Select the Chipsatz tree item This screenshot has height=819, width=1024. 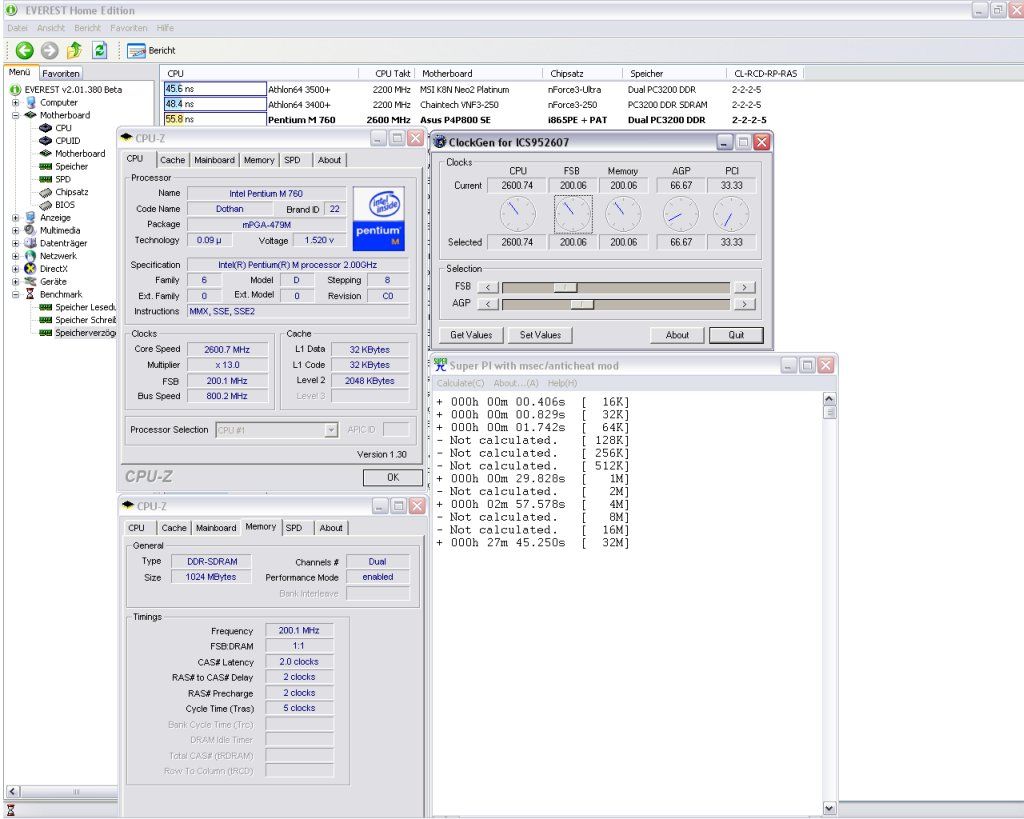pos(71,192)
